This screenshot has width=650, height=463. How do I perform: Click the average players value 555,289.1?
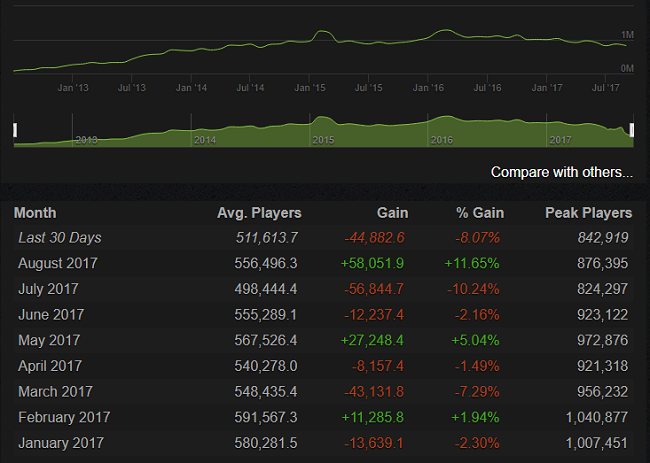coord(266,315)
